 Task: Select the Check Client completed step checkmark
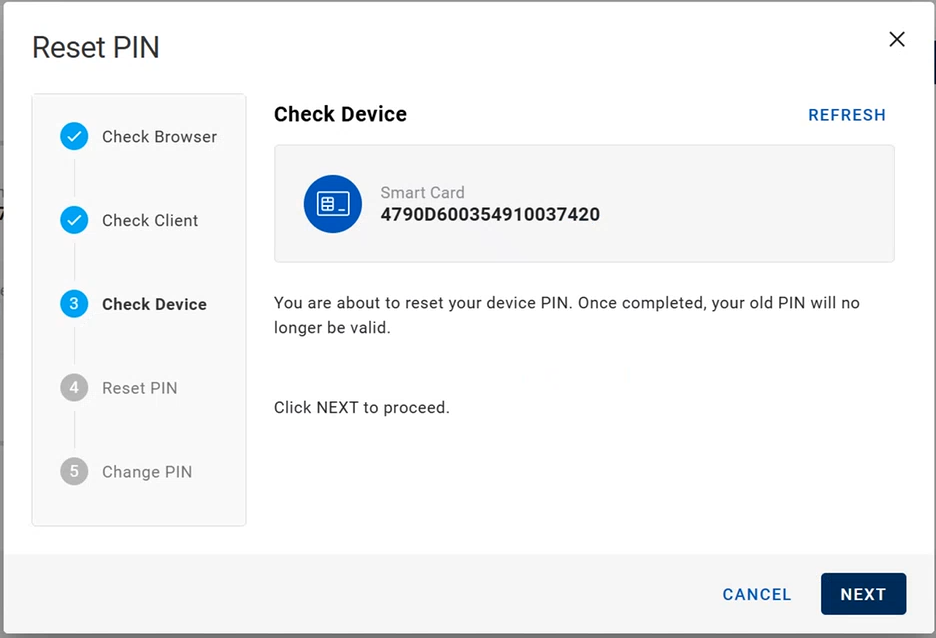(x=74, y=220)
